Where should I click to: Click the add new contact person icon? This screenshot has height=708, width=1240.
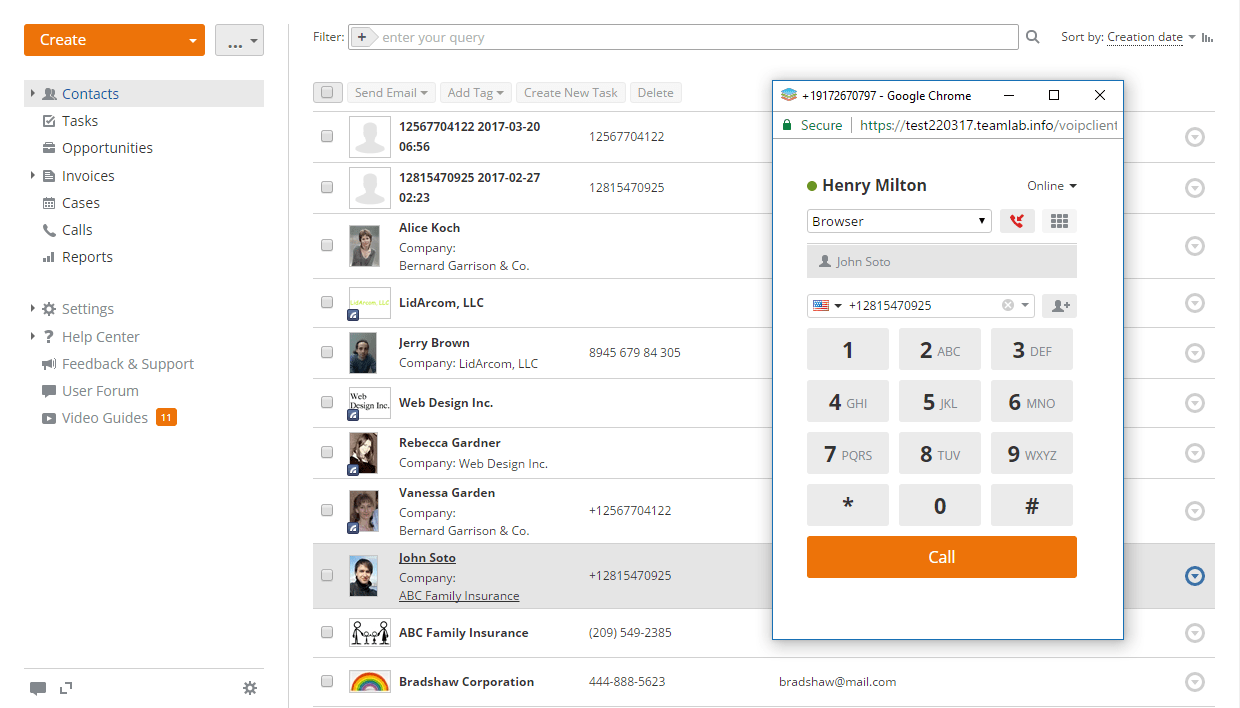click(1059, 305)
